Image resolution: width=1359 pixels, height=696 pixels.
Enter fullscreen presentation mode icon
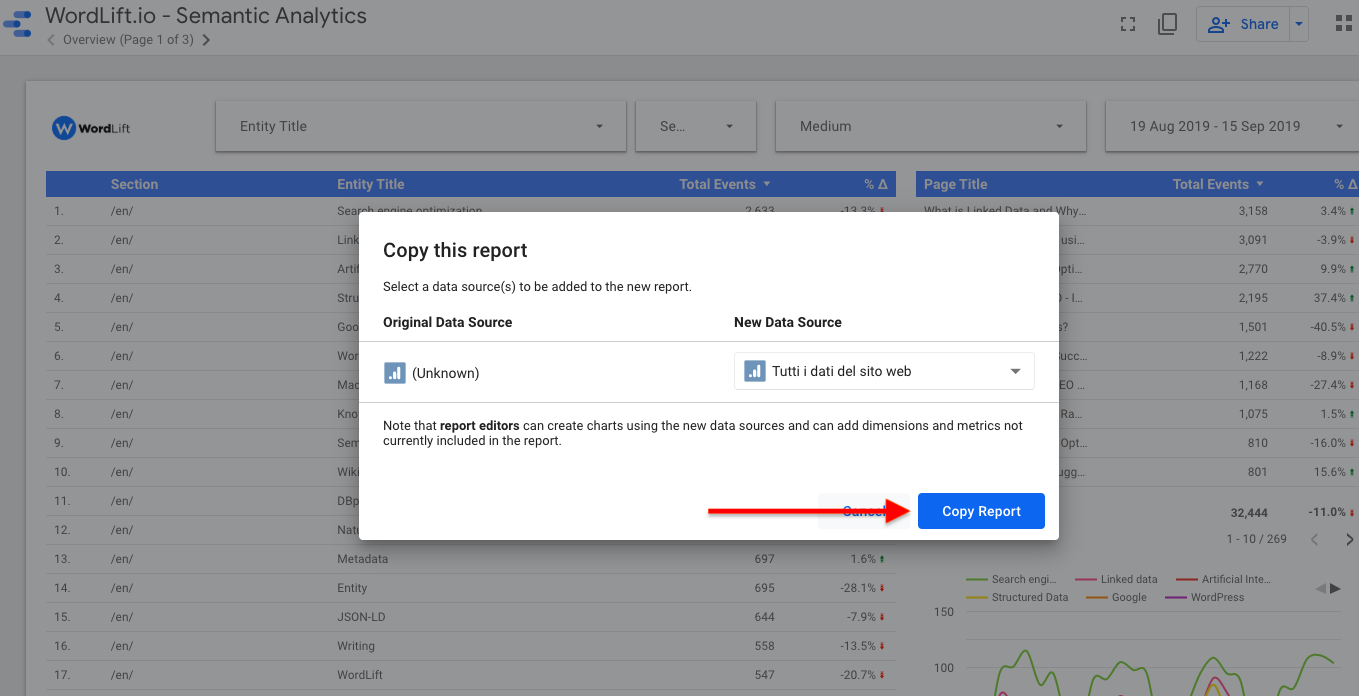coord(1128,24)
